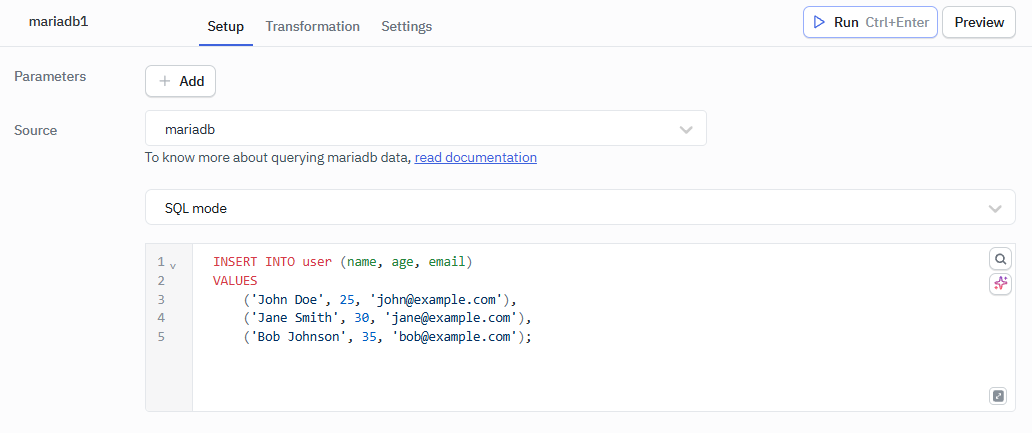Open the search icon in the SQL editor
The image size is (1032, 433).
pos(999,259)
